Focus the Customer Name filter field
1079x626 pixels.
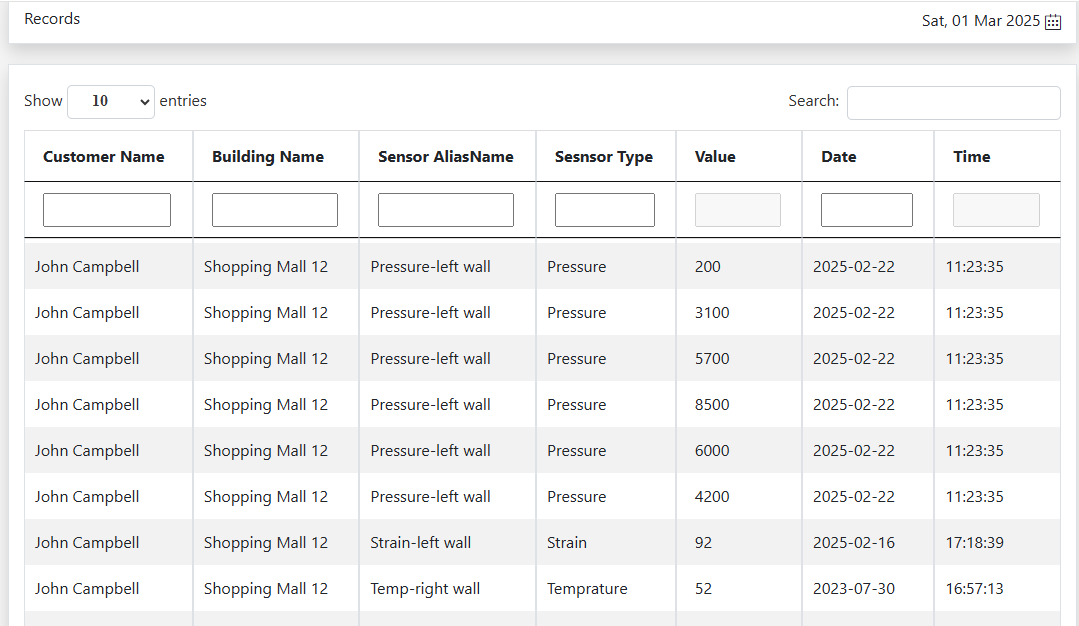pyautogui.click(x=107, y=210)
